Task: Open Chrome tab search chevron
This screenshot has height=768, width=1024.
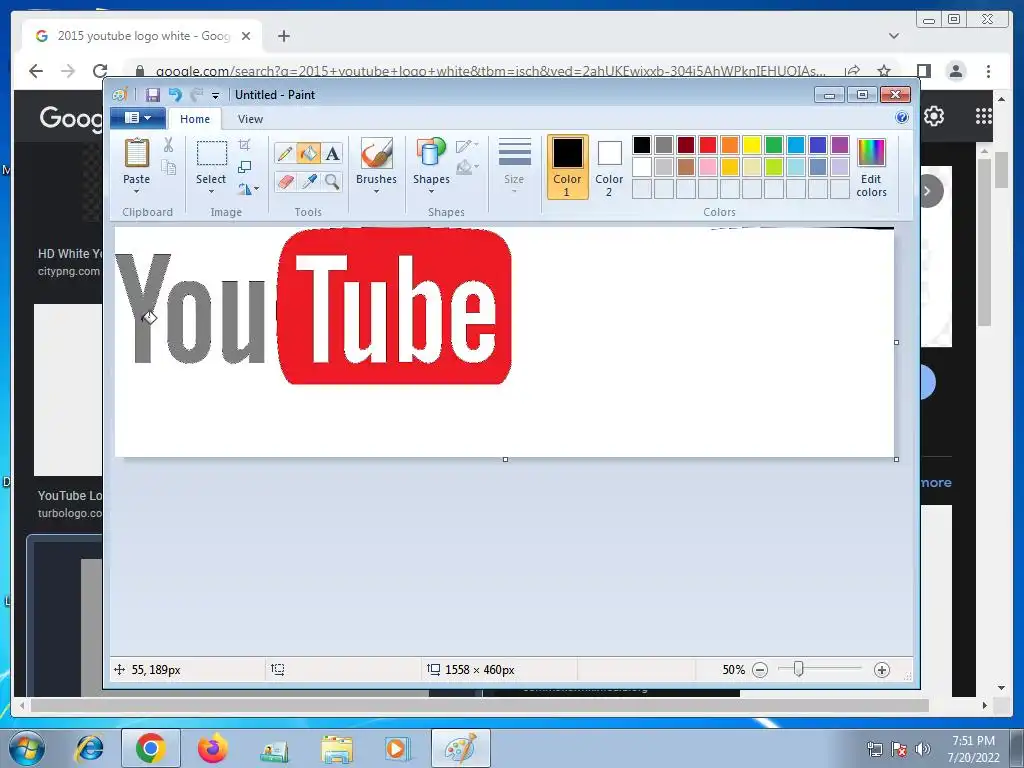Action: (x=894, y=36)
